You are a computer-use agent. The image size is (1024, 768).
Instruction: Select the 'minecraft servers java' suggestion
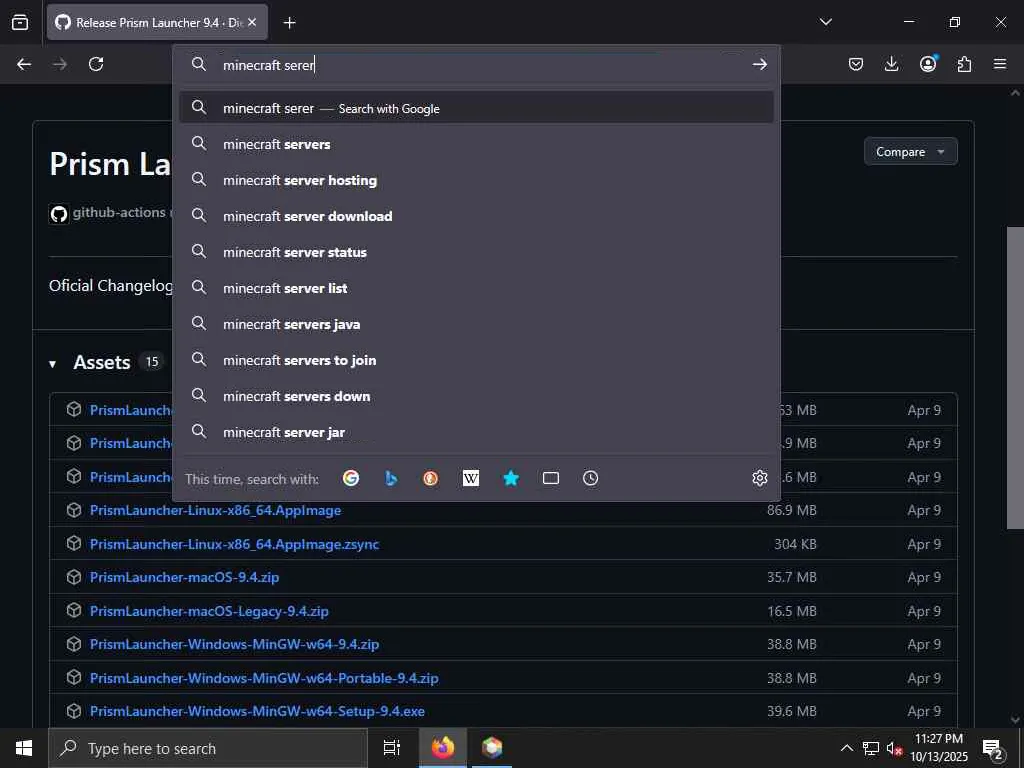point(476,324)
